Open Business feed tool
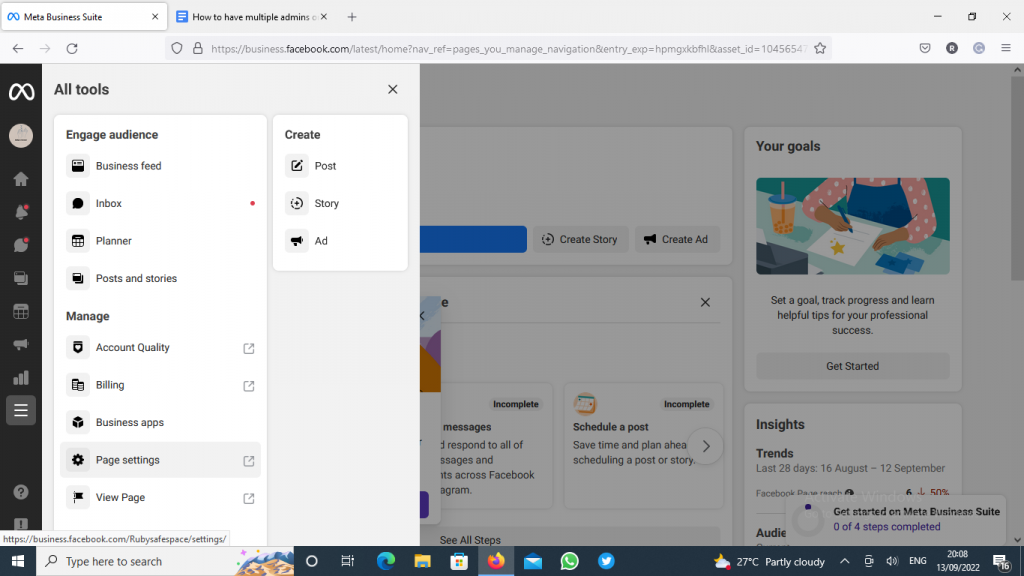 (x=161, y=166)
